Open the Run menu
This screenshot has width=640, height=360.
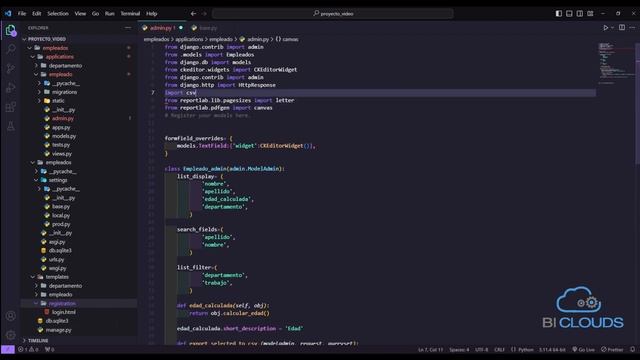(110, 13)
